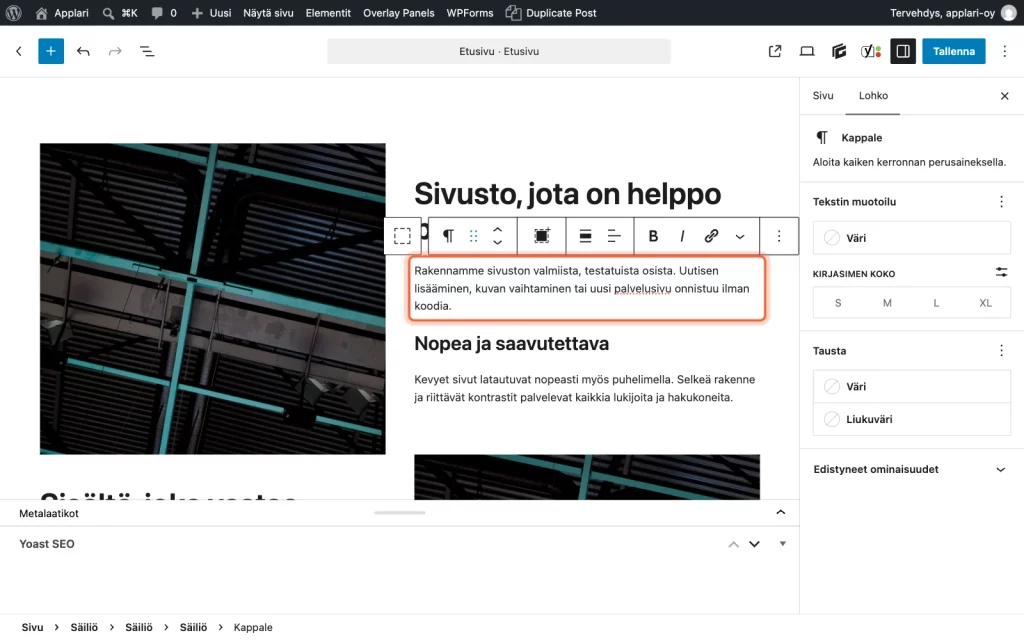
Task: Toggle bold formatting
Action: point(653,236)
